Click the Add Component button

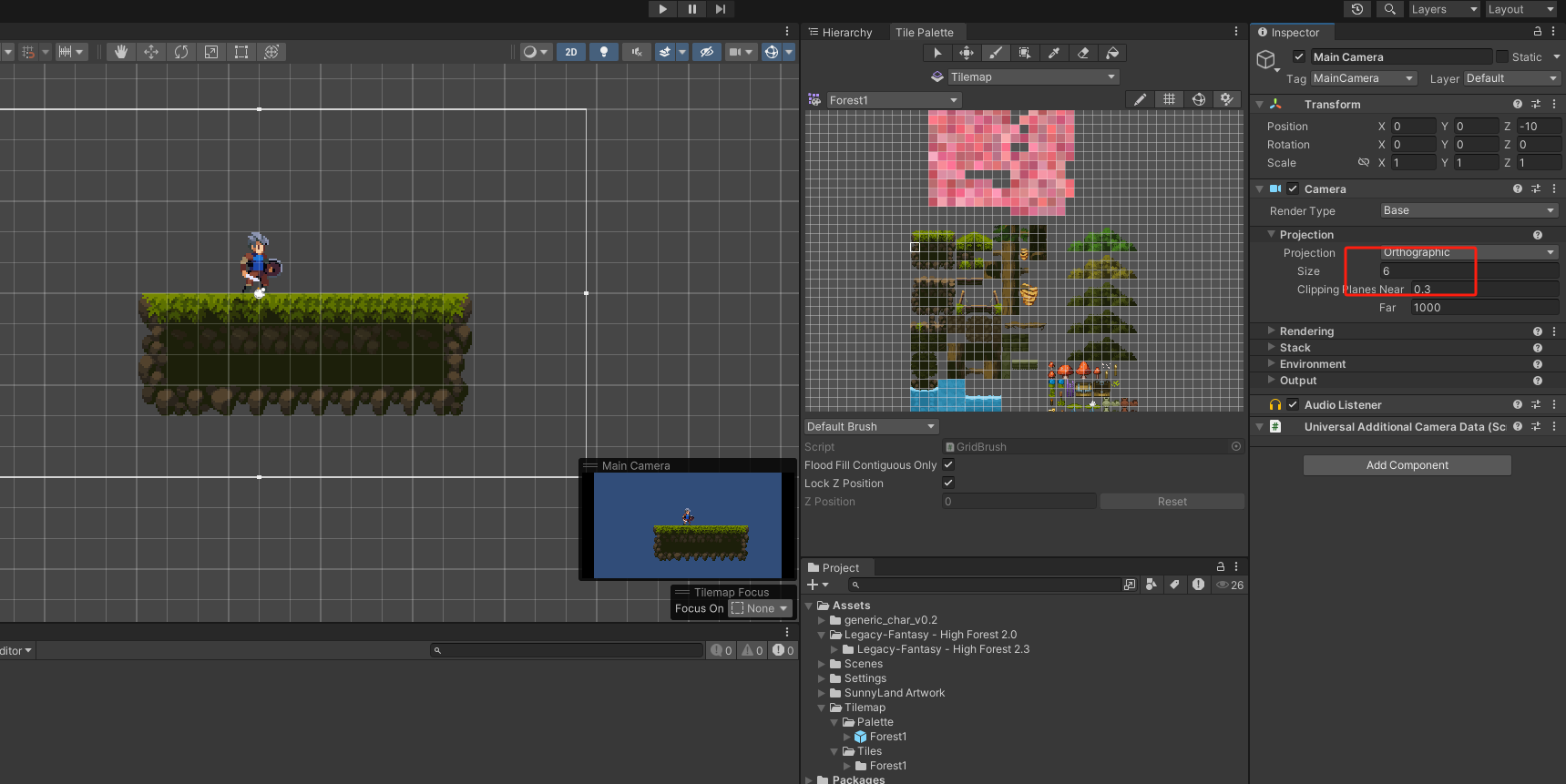click(x=1407, y=465)
